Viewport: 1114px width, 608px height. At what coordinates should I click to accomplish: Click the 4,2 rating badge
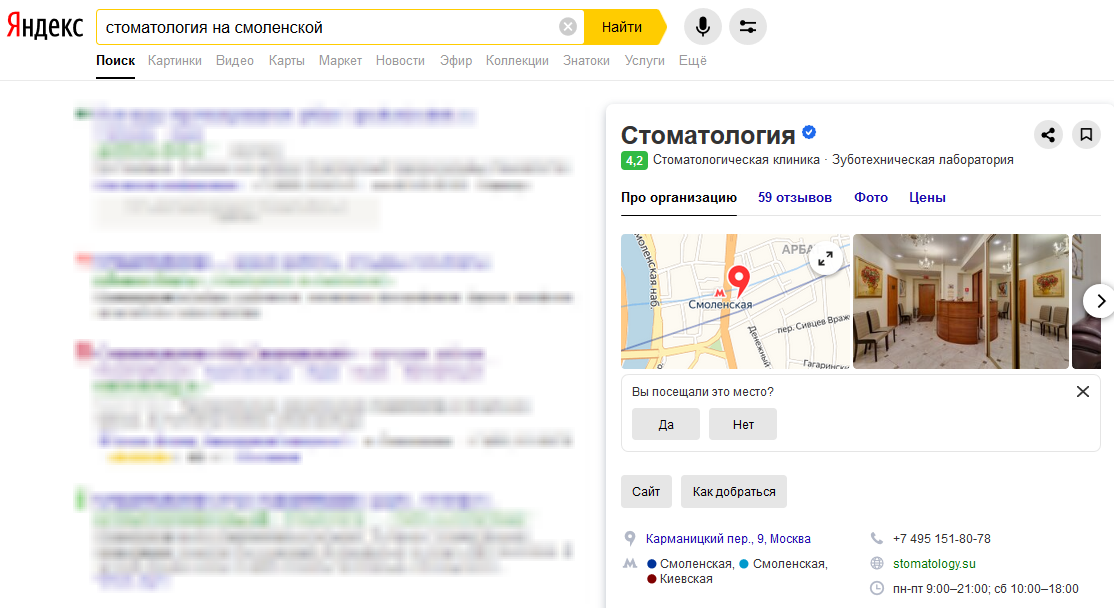tap(634, 161)
